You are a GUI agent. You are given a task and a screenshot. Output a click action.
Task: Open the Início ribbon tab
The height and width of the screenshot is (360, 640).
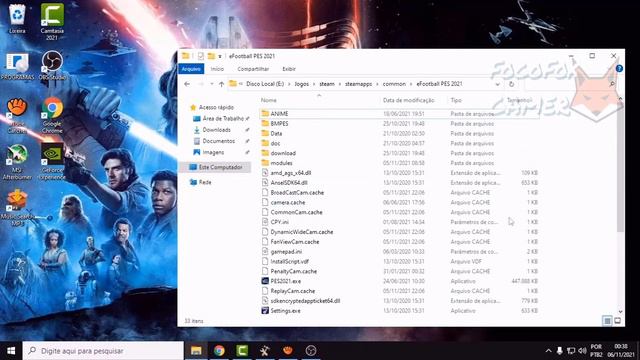click(x=217, y=69)
